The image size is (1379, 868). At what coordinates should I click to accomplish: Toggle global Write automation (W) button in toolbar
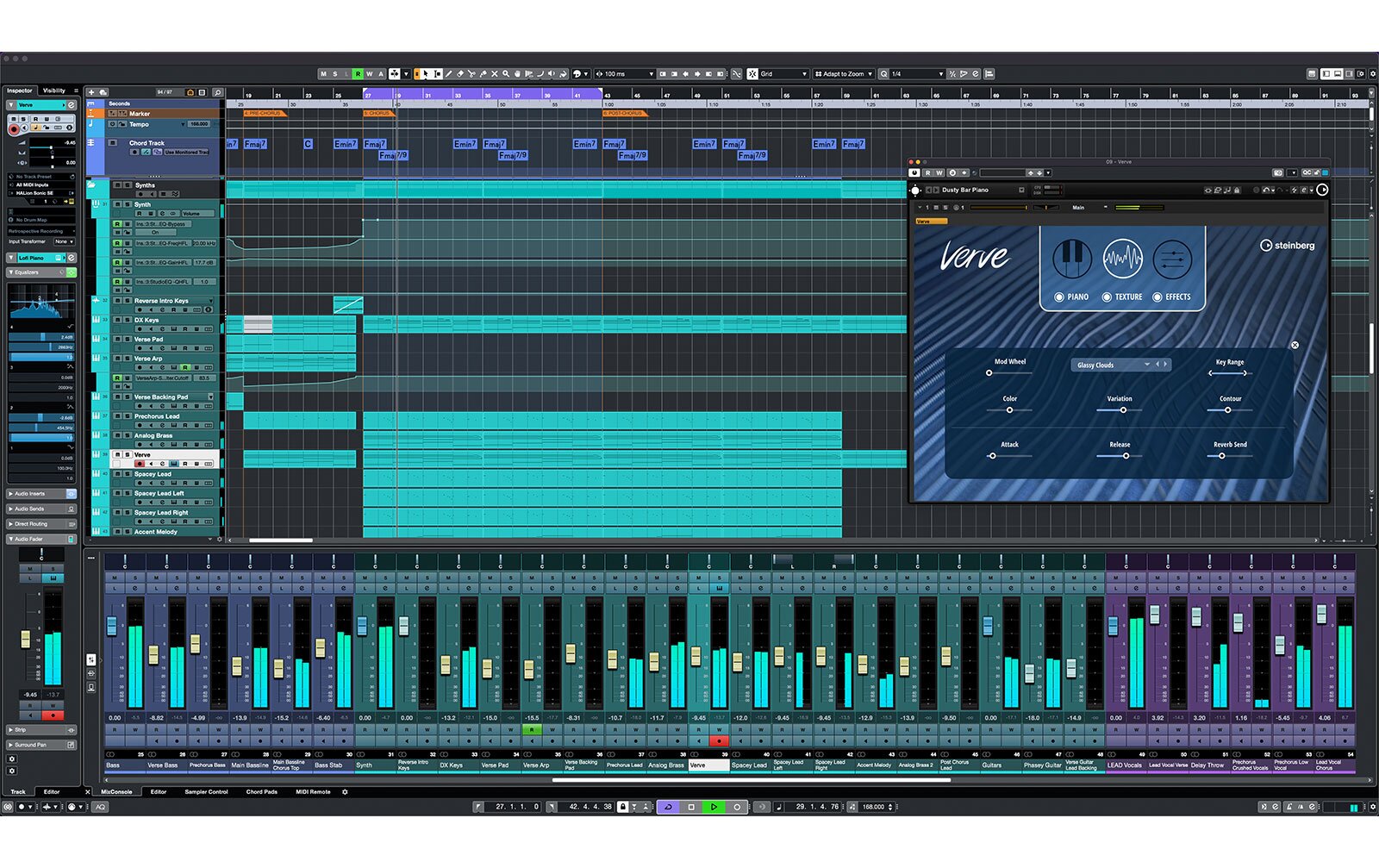coord(369,74)
